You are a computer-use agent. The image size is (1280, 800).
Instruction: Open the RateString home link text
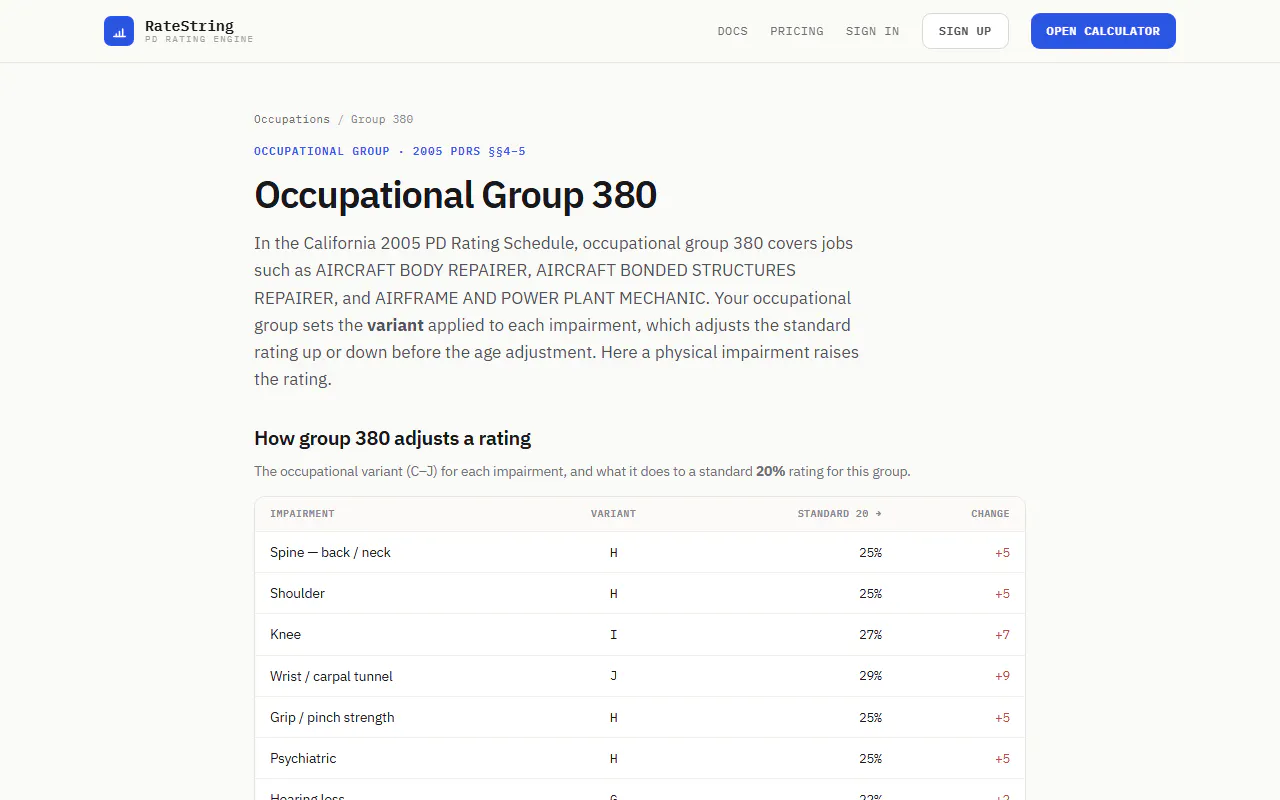(x=189, y=26)
